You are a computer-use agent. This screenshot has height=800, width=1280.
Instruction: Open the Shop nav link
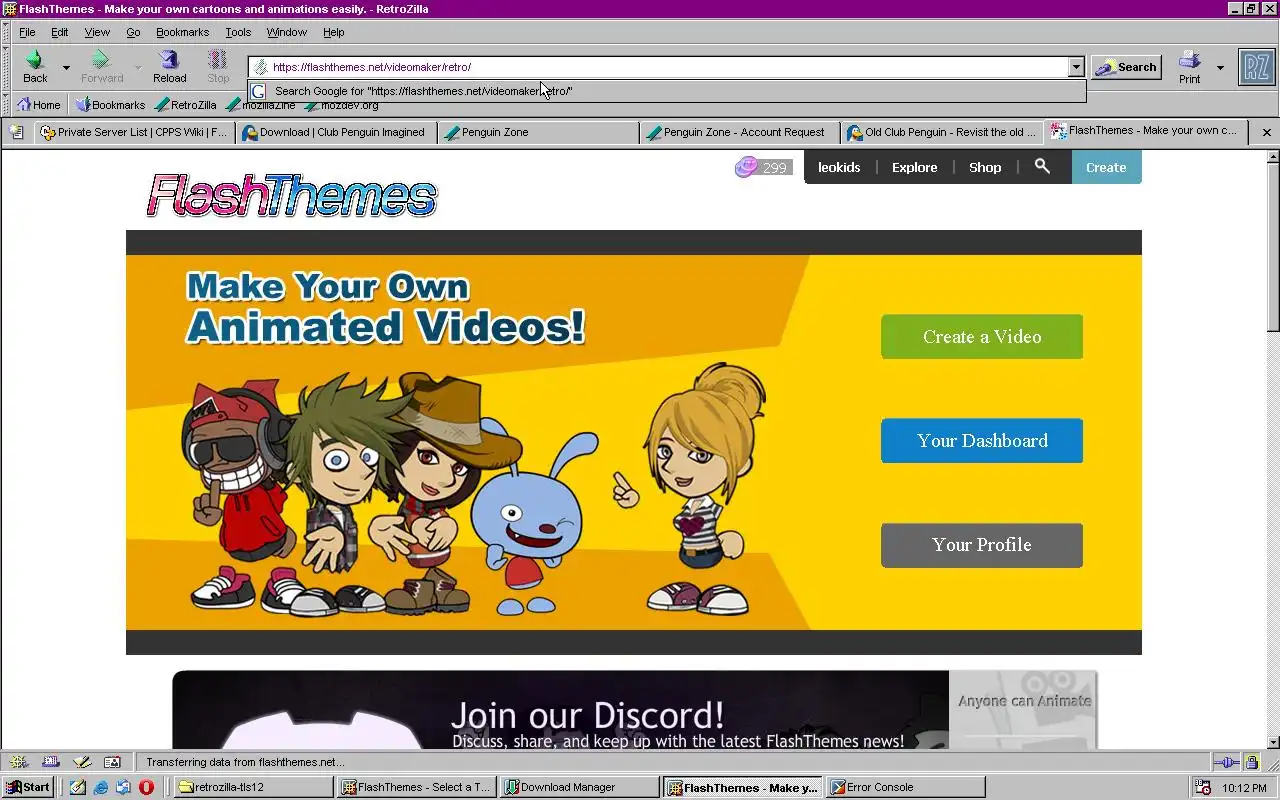tap(985, 167)
